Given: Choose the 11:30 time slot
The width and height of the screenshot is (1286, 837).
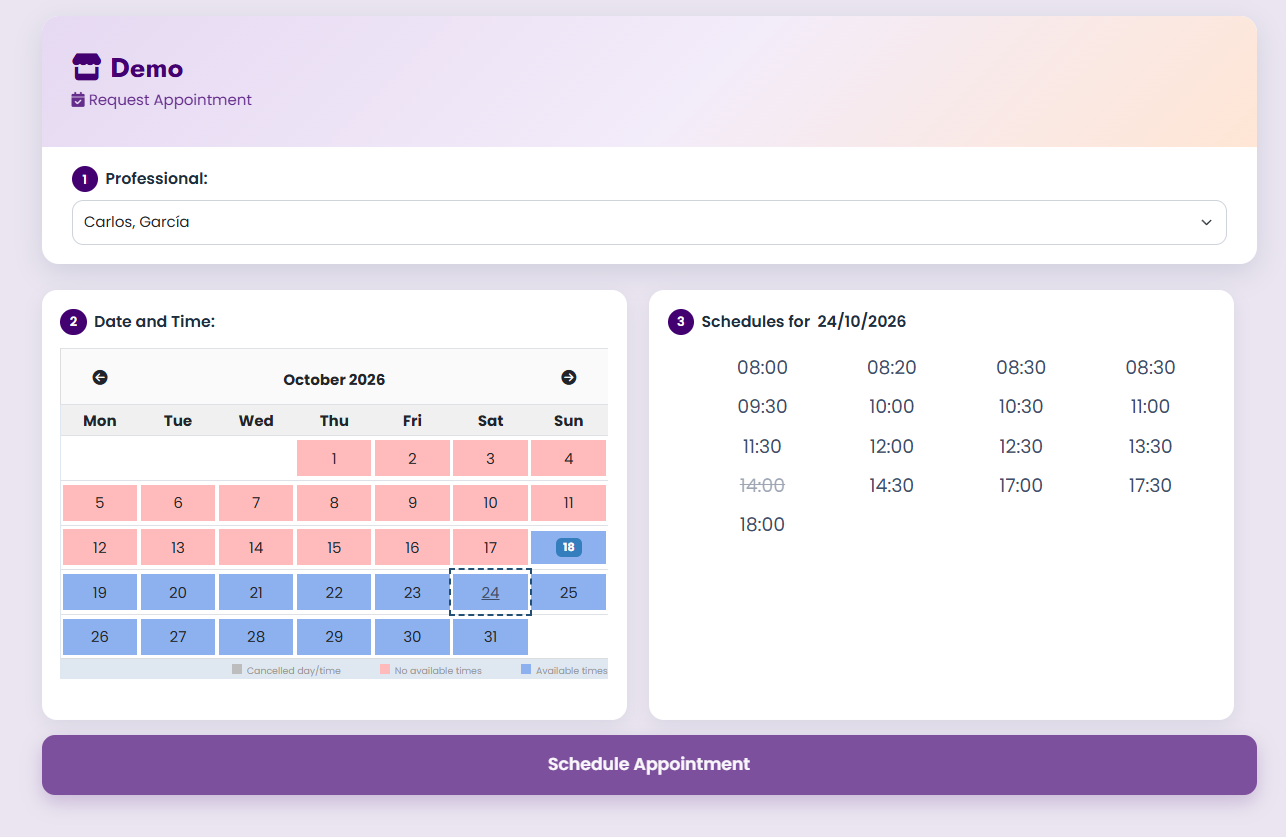Looking at the screenshot, I should tap(762, 447).
